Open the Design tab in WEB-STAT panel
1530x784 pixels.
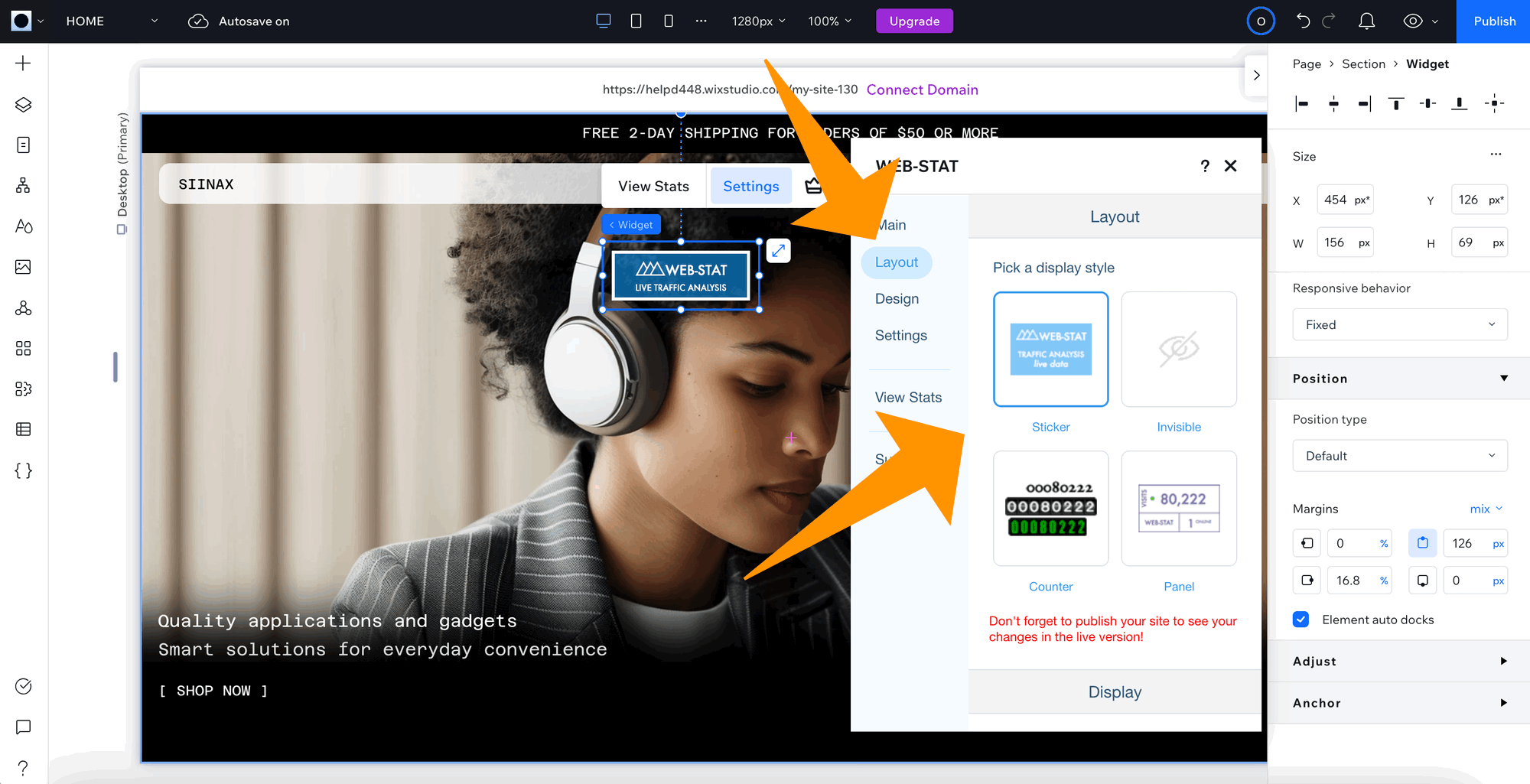897,299
